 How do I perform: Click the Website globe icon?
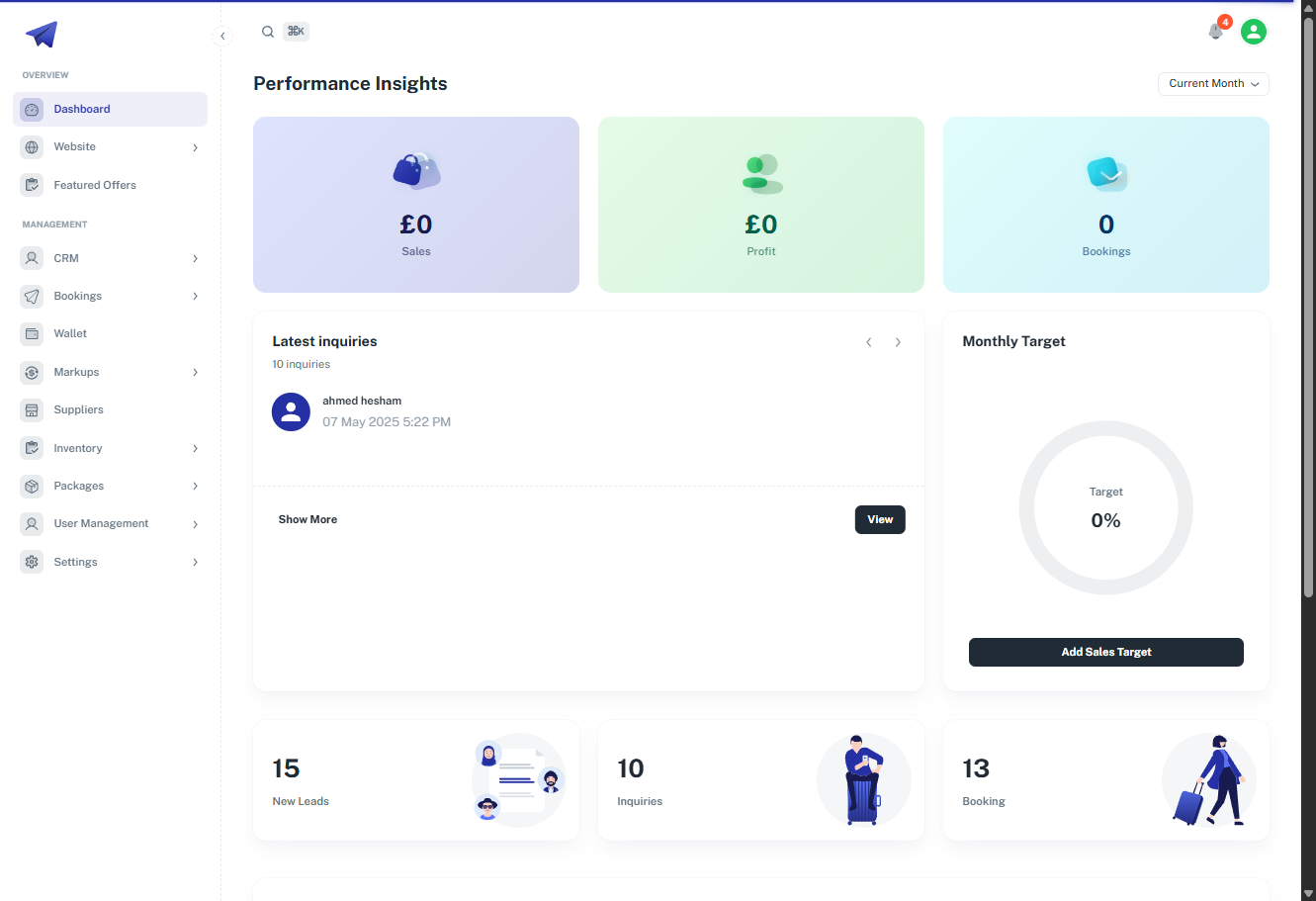tap(32, 147)
